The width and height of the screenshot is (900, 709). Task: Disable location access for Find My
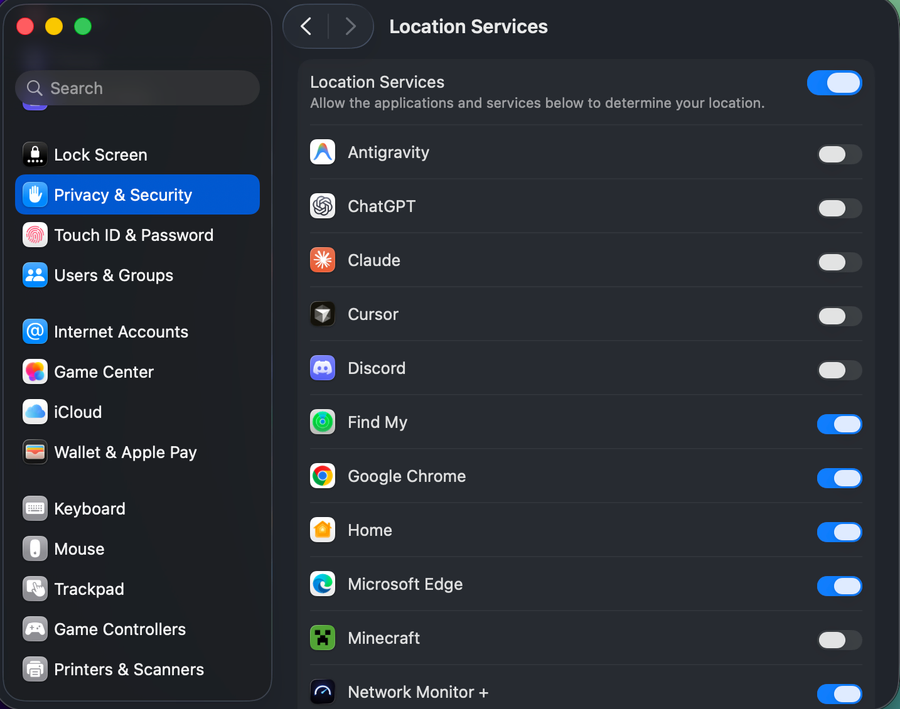coord(839,424)
